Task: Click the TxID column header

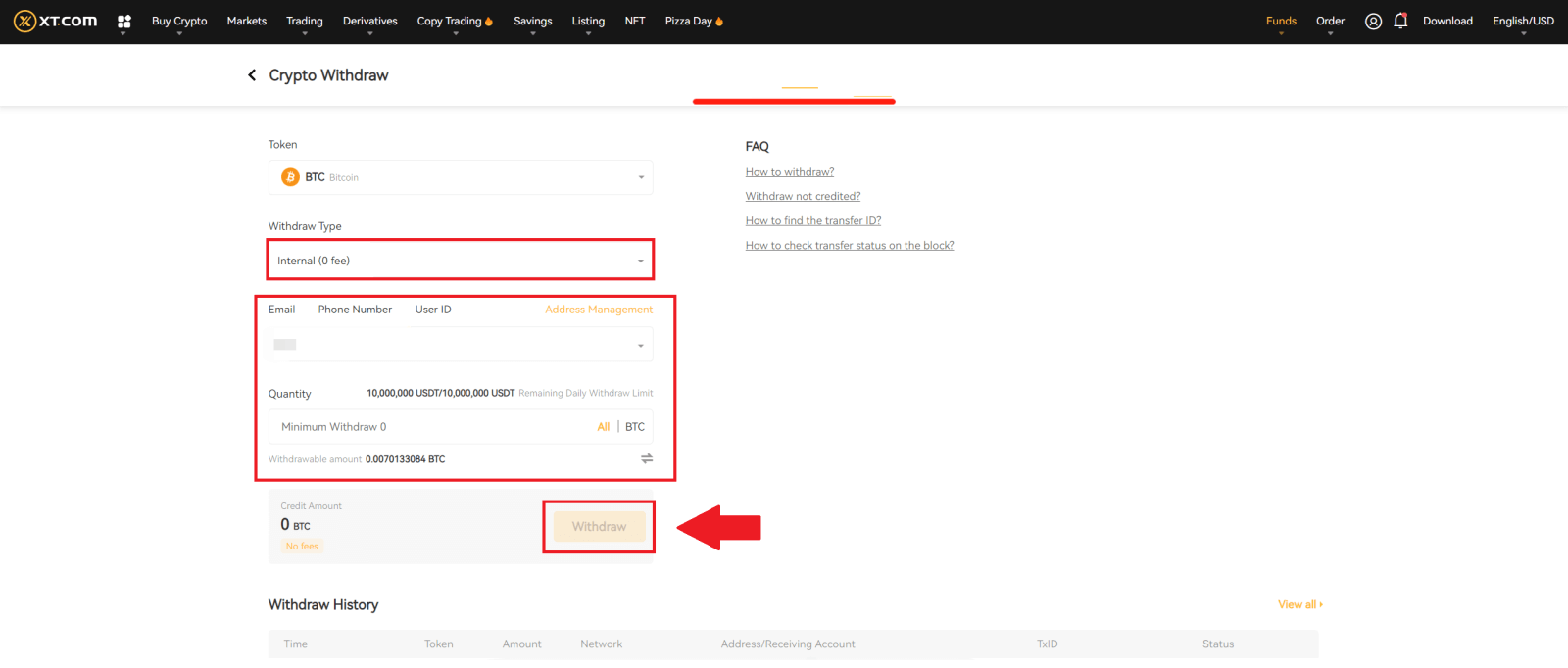Action: pos(1048,644)
